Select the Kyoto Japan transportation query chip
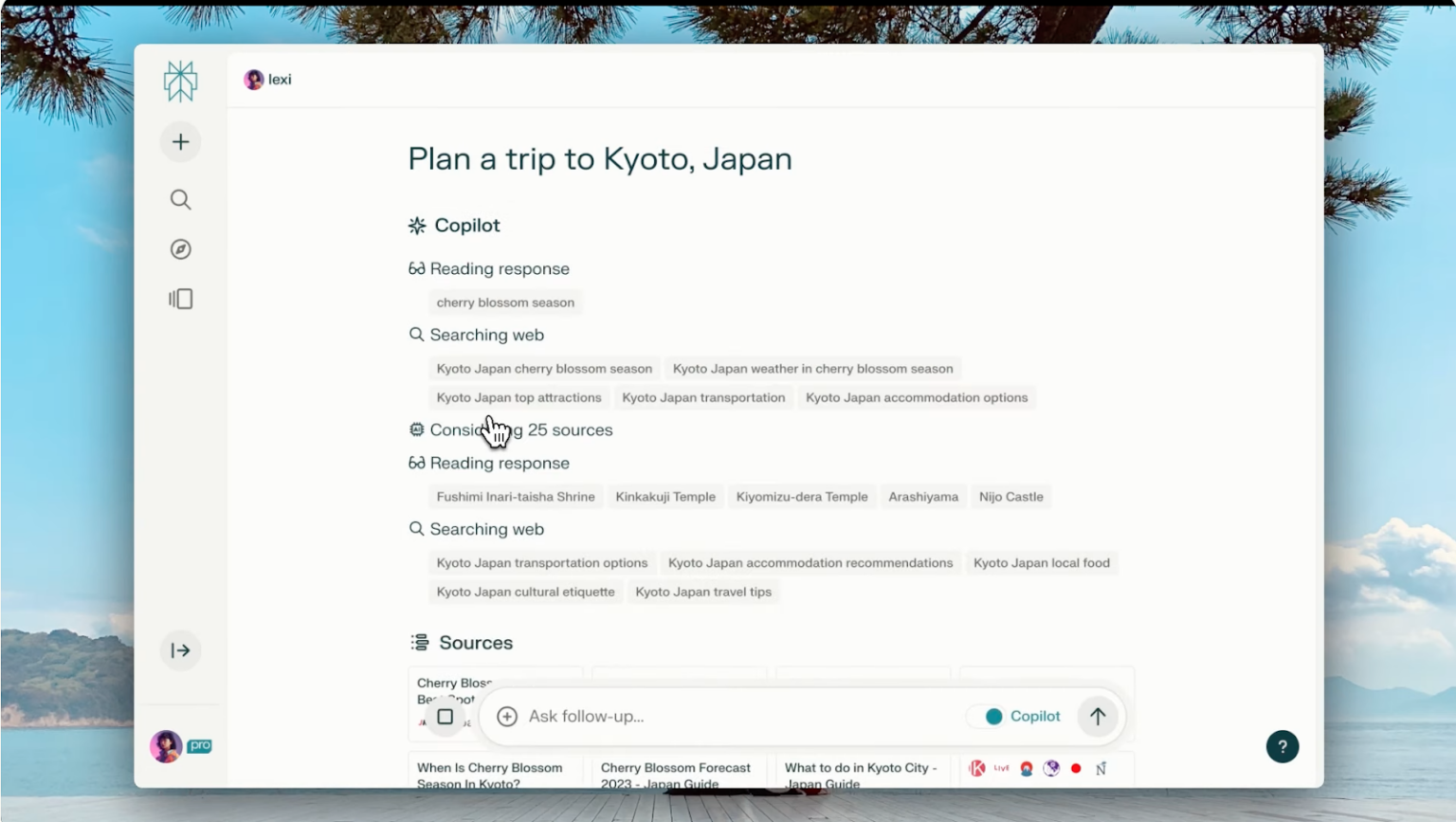 pyautogui.click(x=703, y=398)
